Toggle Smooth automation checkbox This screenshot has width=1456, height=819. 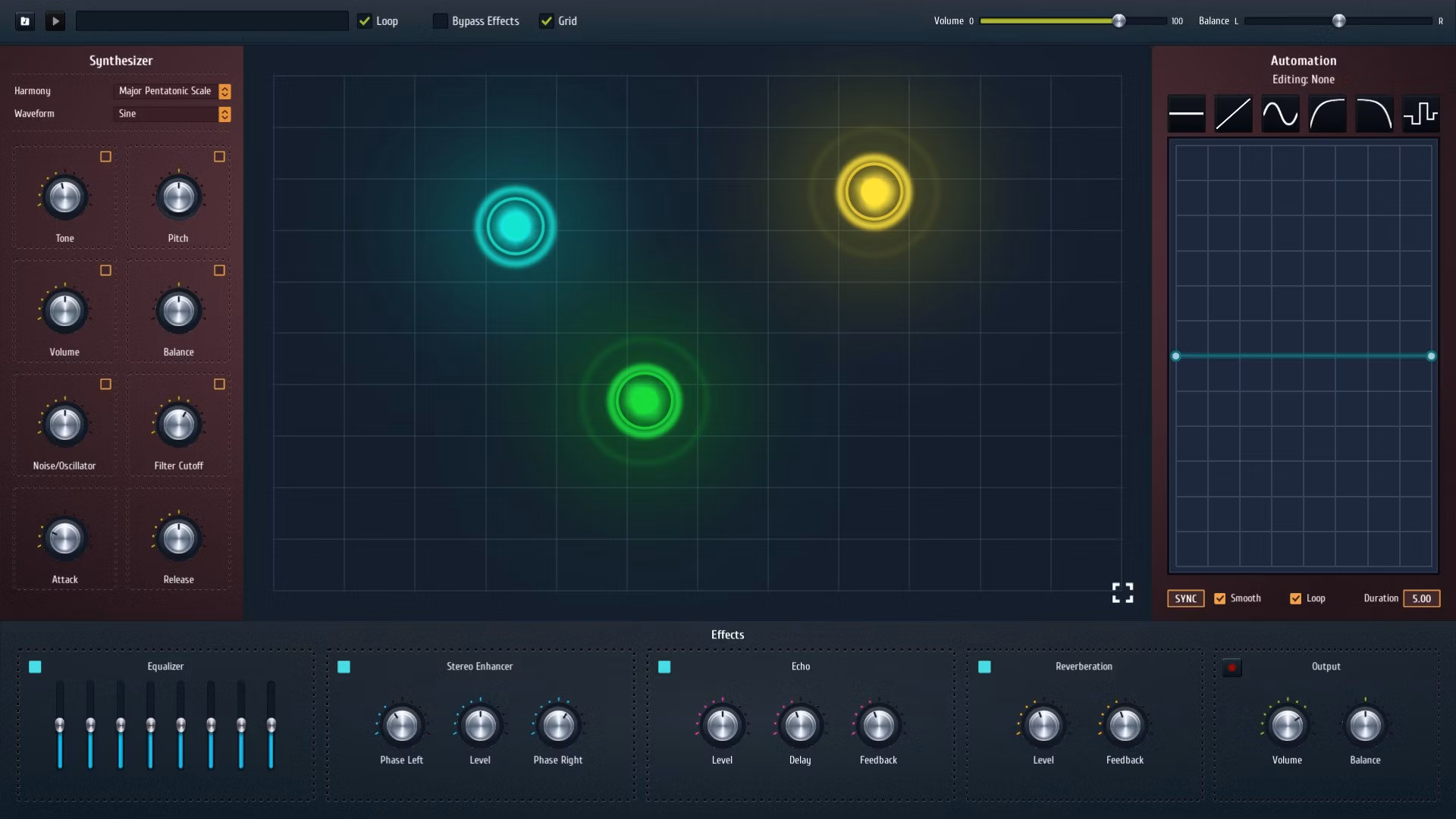tap(1219, 598)
